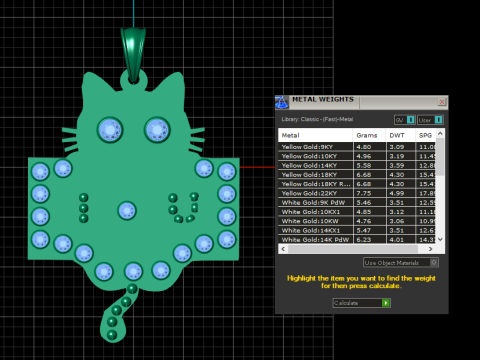The image size is (480, 360).
Task: Click the 5.46 grams value
Action: click(x=364, y=203)
